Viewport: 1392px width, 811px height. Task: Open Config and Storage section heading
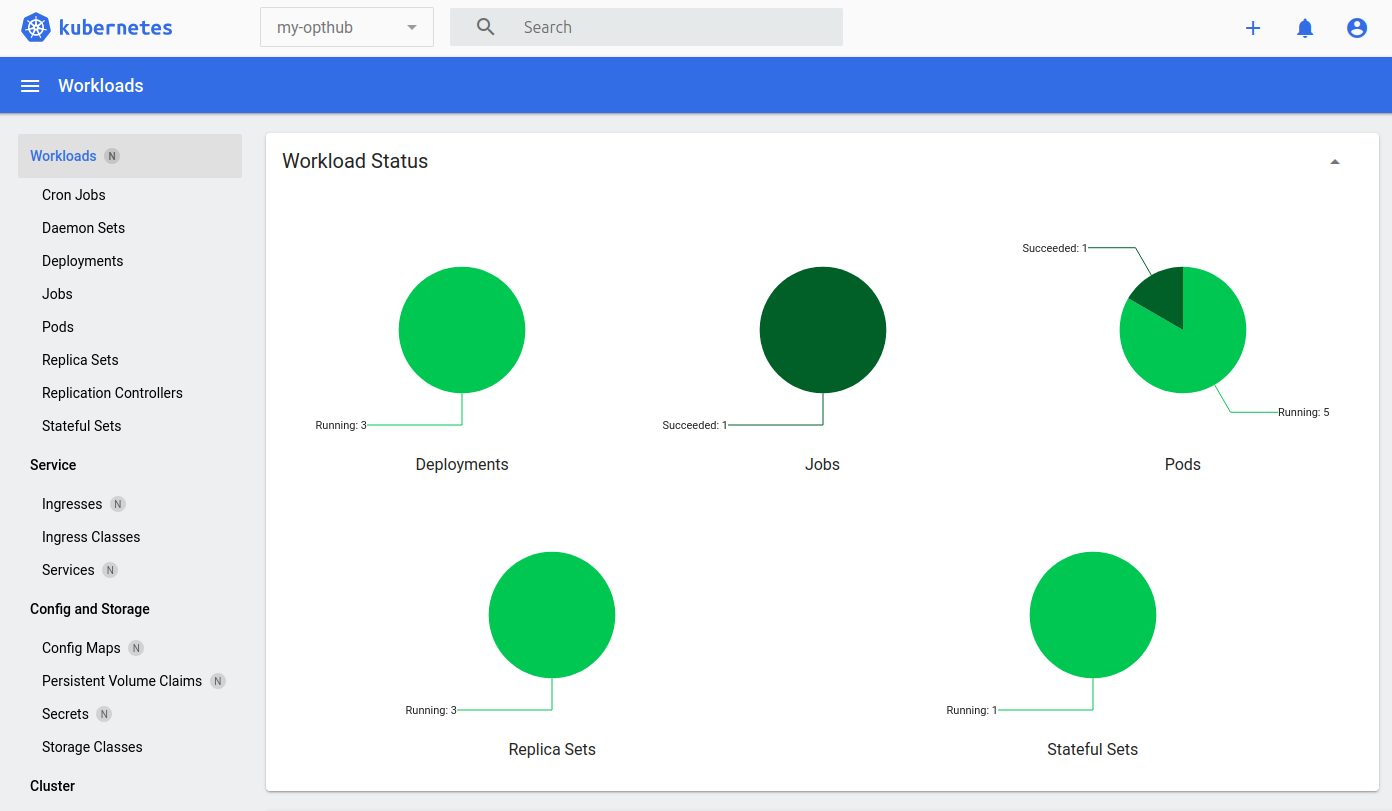point(90,609)
